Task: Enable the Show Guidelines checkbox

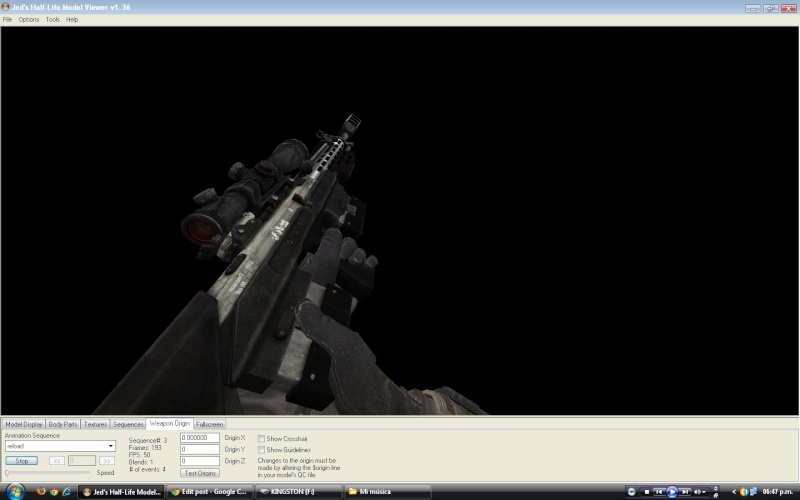Action: (x=261, y=450)
